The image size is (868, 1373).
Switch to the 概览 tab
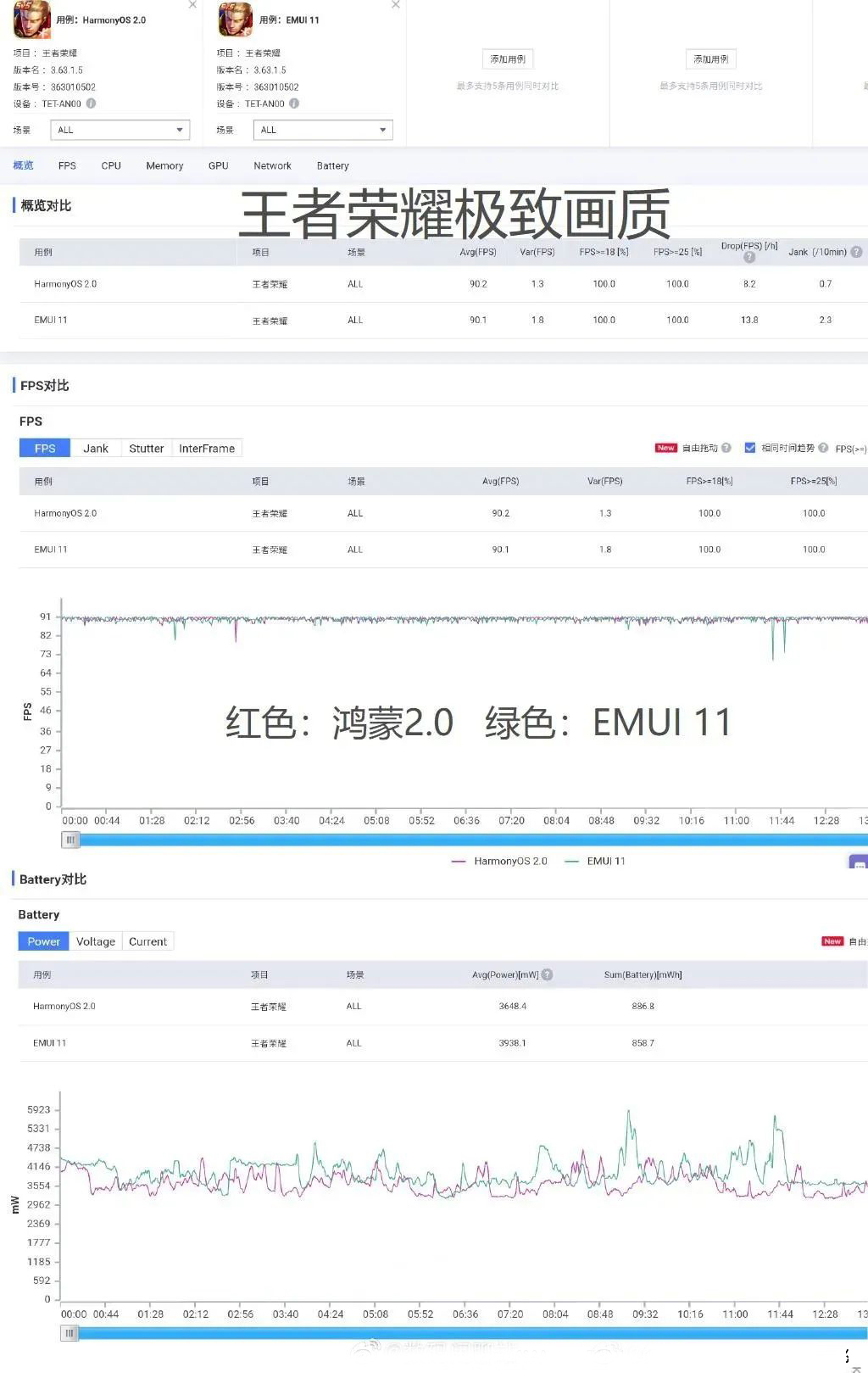(24, 165)
